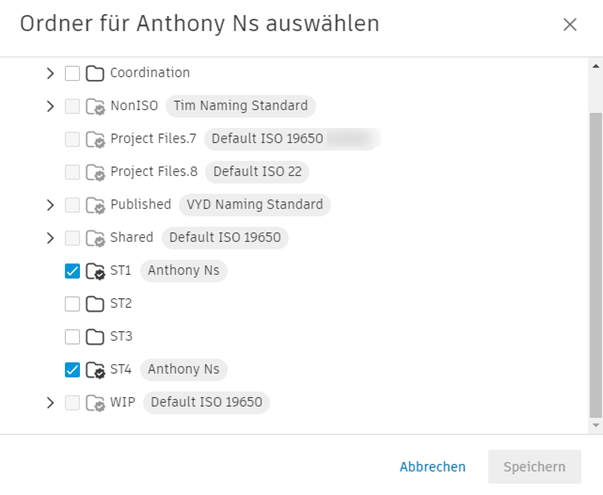Uncheck the ST1 folder checkbox
Viewport: 603px width, 495px height.
[x=72, y=271]
